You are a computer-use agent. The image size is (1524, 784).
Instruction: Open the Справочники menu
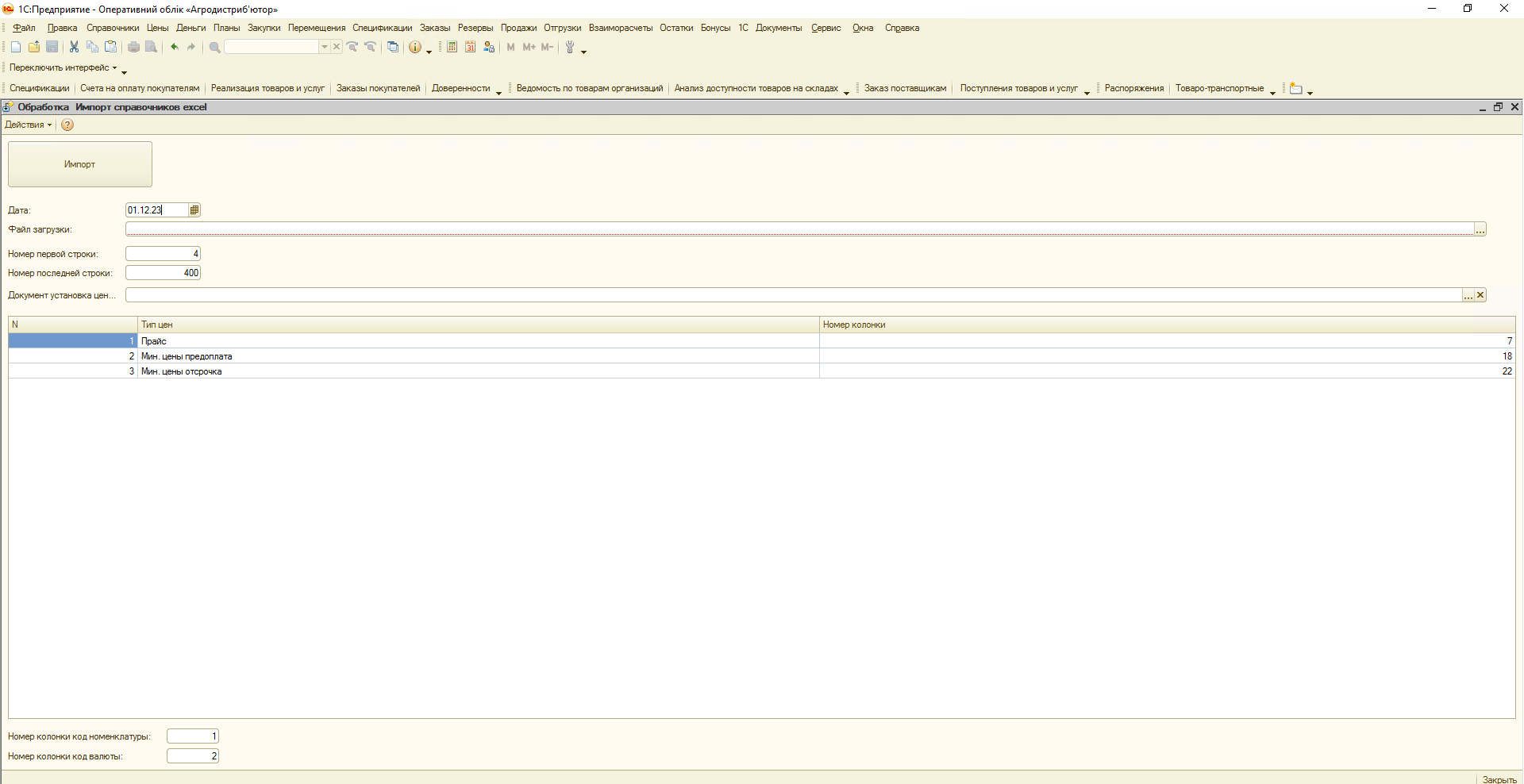[x=113, y=28]
